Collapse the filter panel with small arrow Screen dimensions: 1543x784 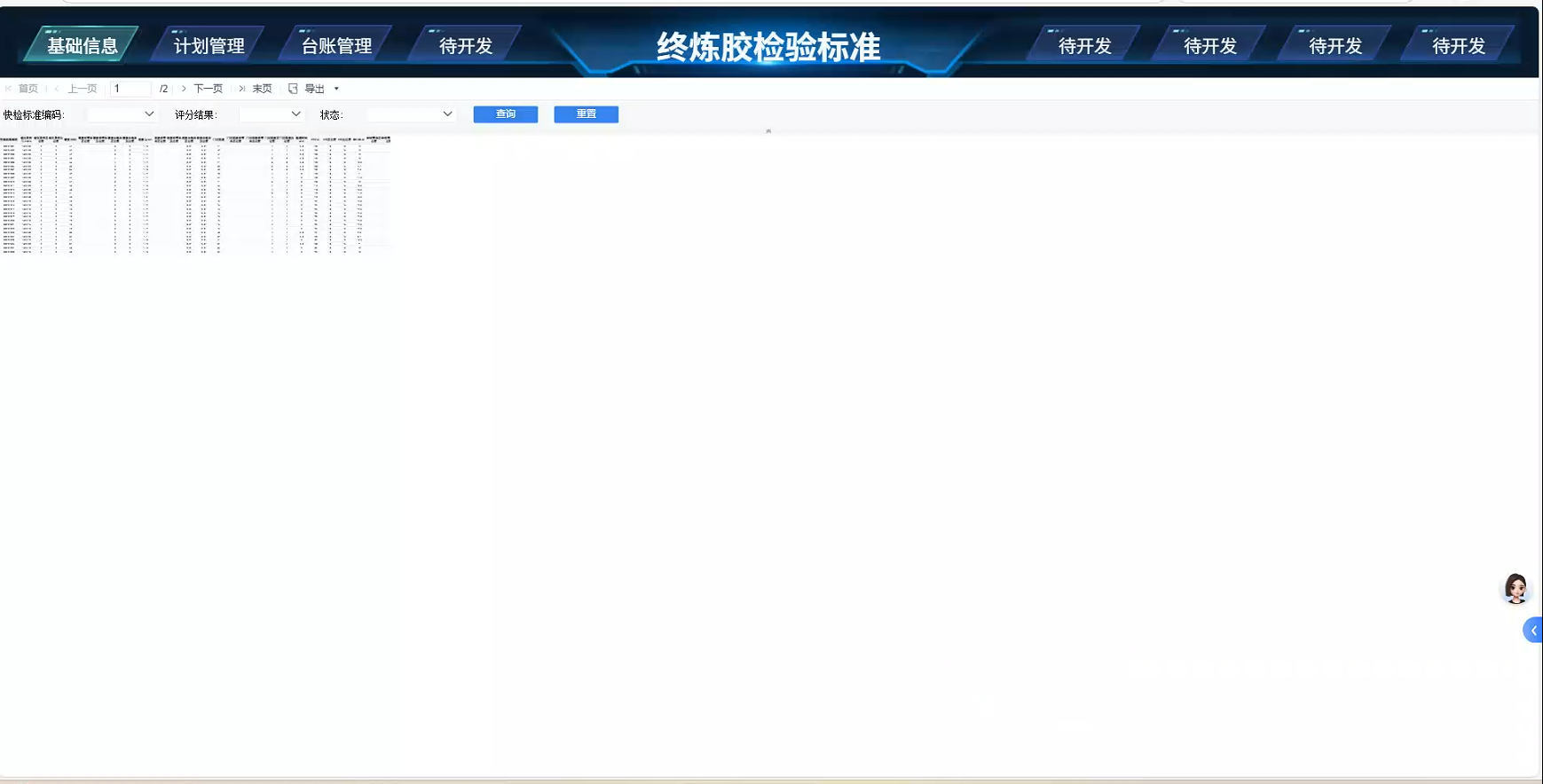tap(768, 131)
